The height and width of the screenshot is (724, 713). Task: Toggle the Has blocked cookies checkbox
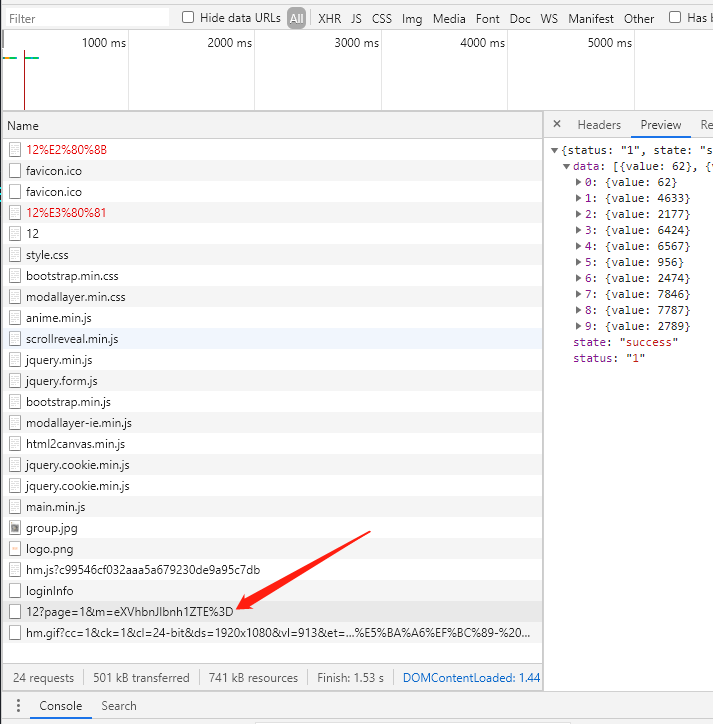(x=675, y=18)
